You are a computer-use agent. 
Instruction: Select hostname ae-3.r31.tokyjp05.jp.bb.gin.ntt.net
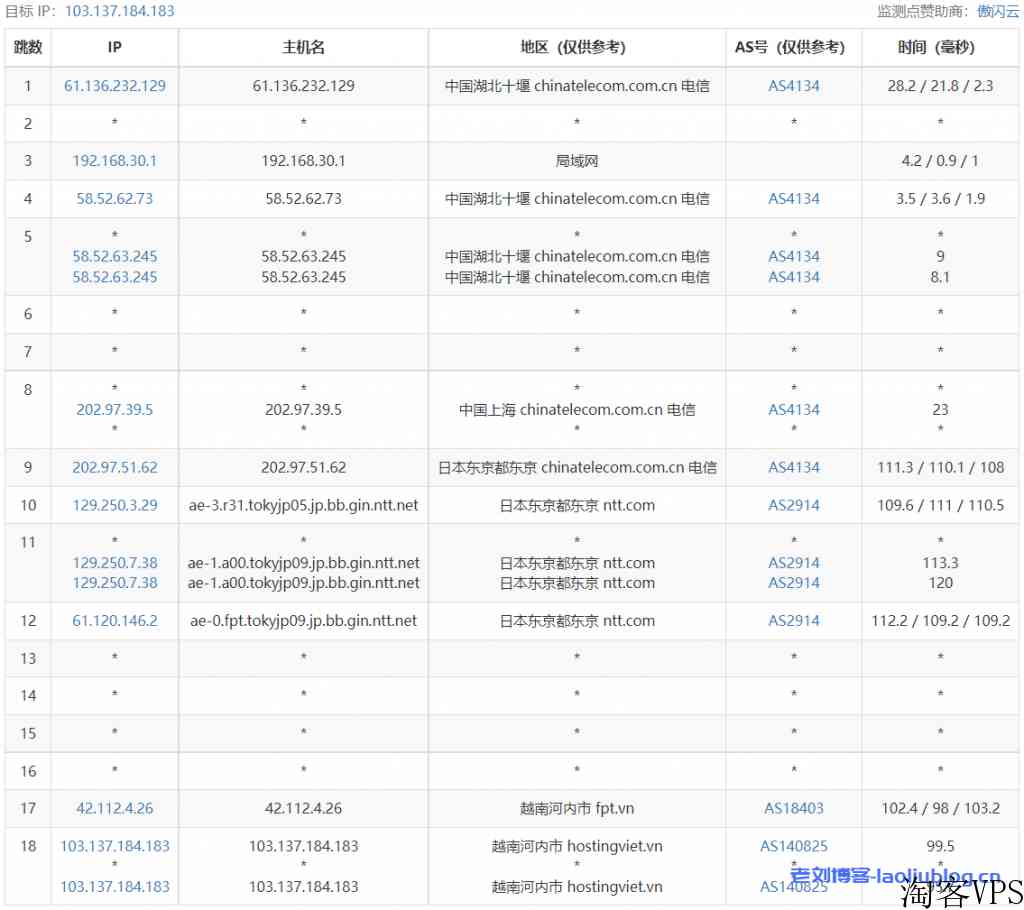point(304,505)
